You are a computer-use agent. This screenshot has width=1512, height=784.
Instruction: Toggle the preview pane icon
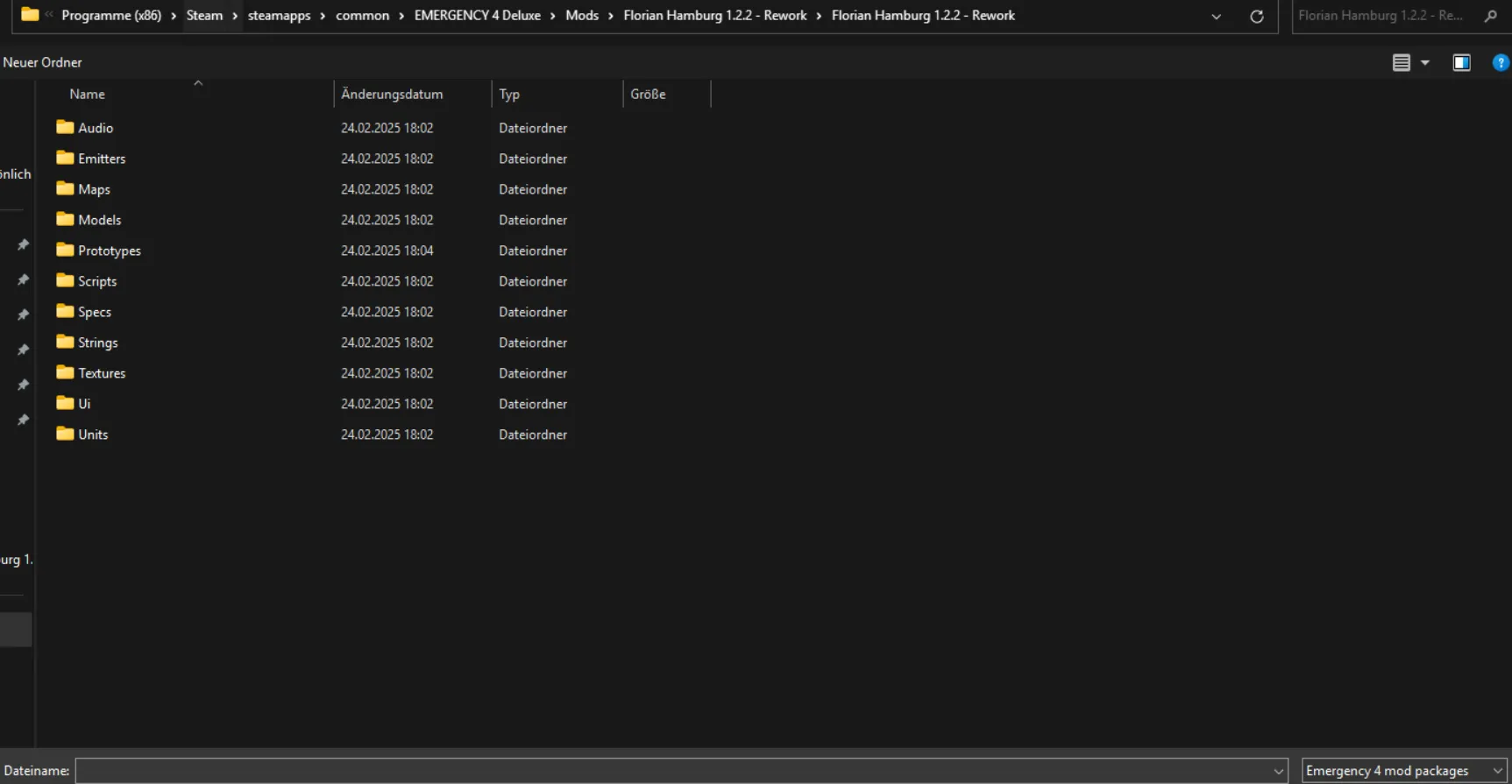point(1461,63)
